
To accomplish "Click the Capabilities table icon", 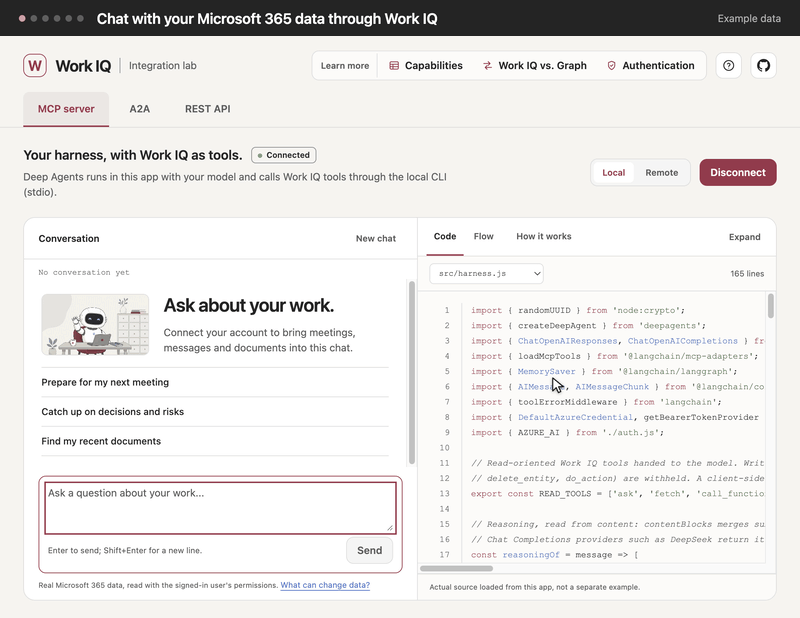I will (394, 65).
